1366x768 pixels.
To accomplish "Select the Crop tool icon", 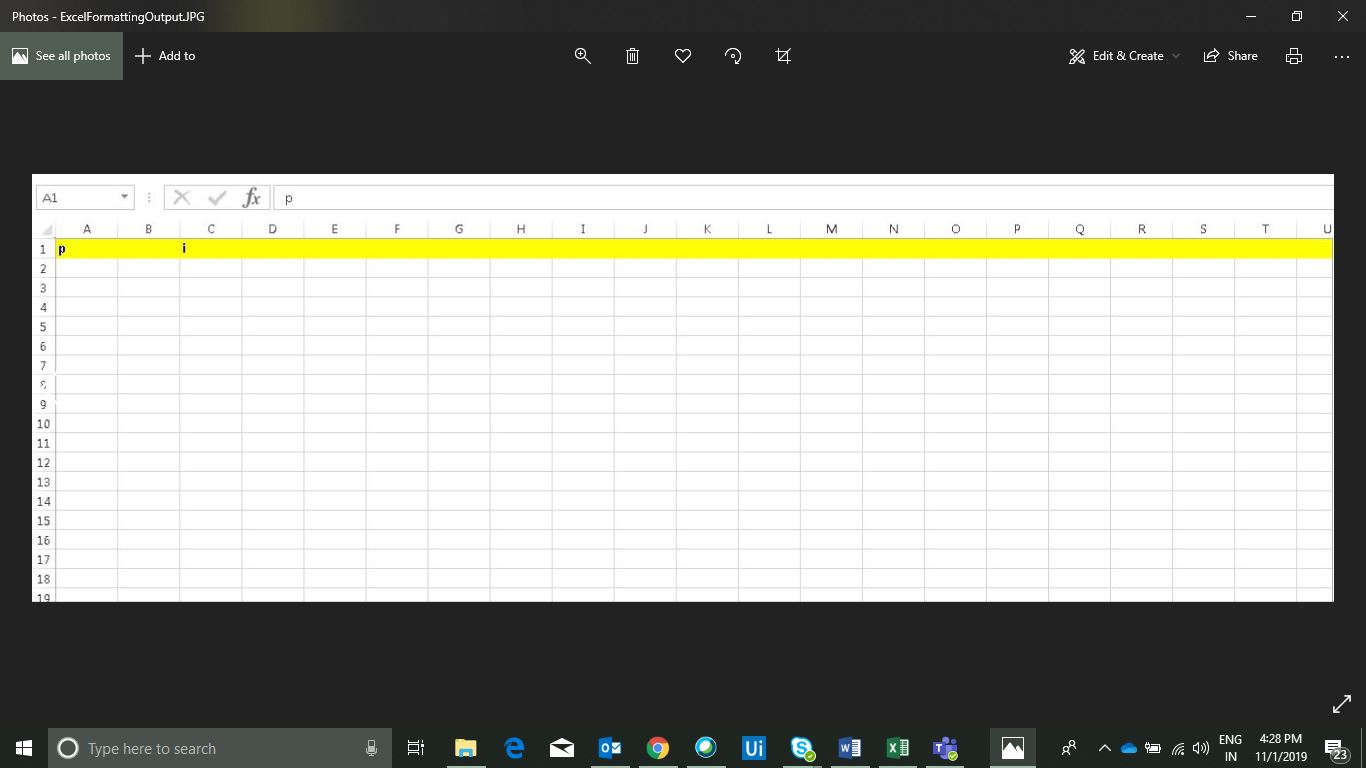I will click(783, 56).
